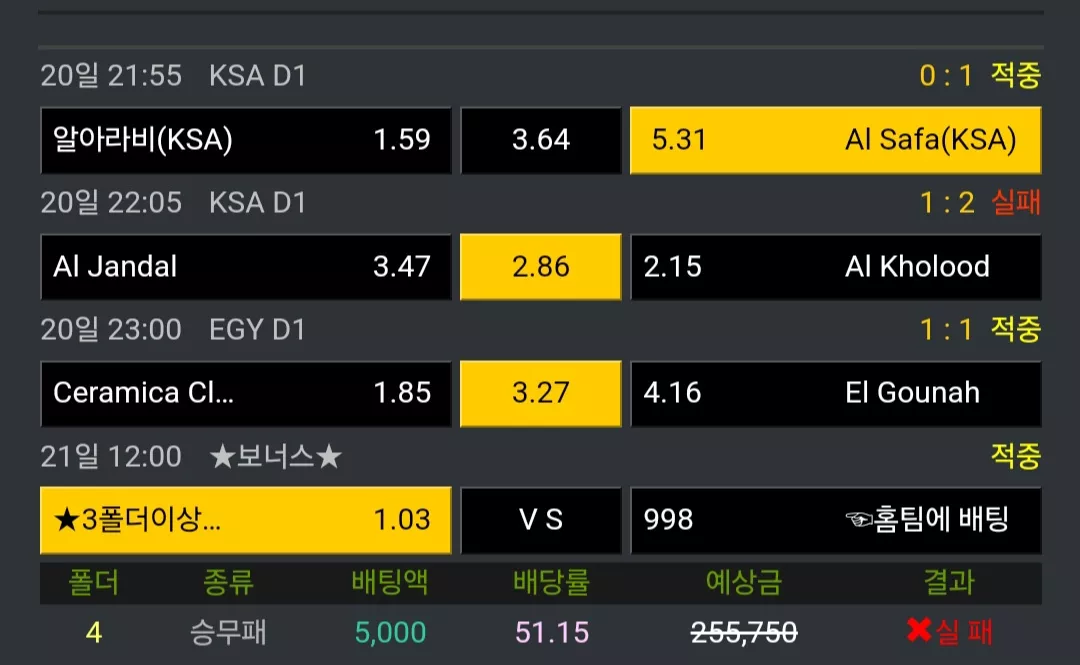Click the 0 : 1 적중 result label
The height and width of the screenshot is (665, 1080).
[x=979, y=75]
